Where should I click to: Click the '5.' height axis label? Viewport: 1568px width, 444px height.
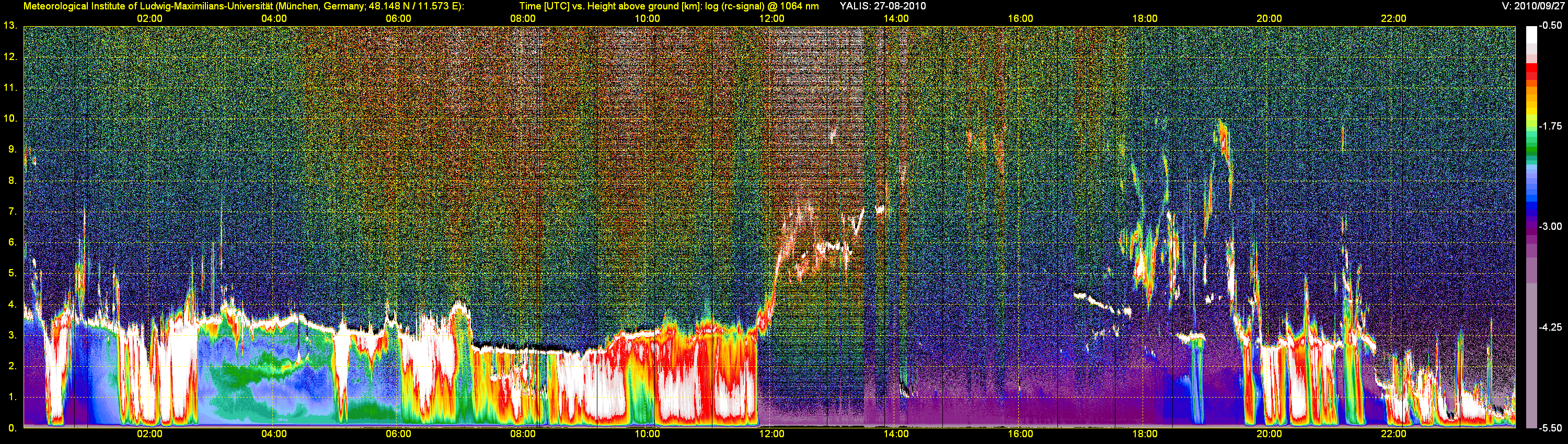click(12, 273)
